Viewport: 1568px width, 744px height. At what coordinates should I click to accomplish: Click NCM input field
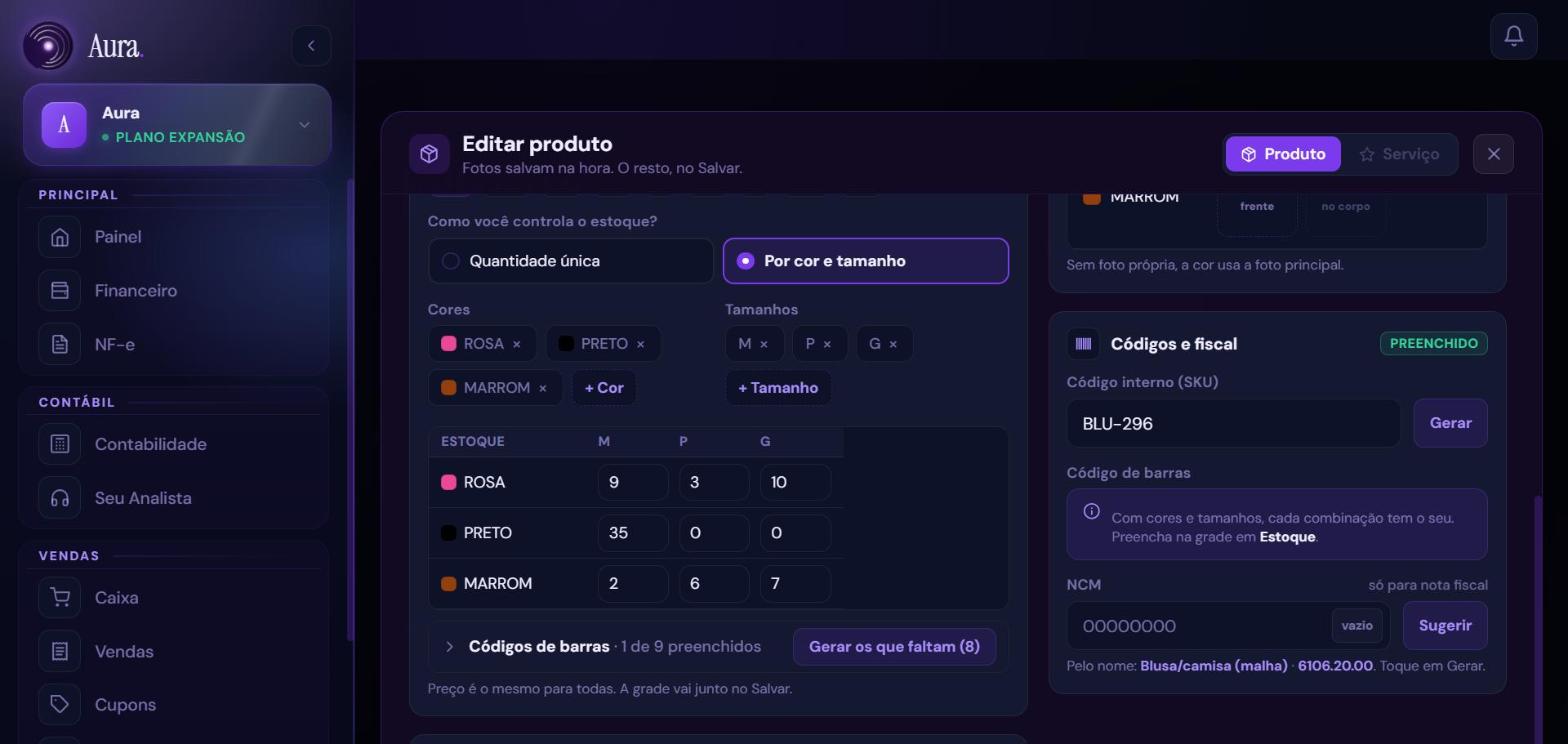pyautogui.click(x=1228, y=625)
